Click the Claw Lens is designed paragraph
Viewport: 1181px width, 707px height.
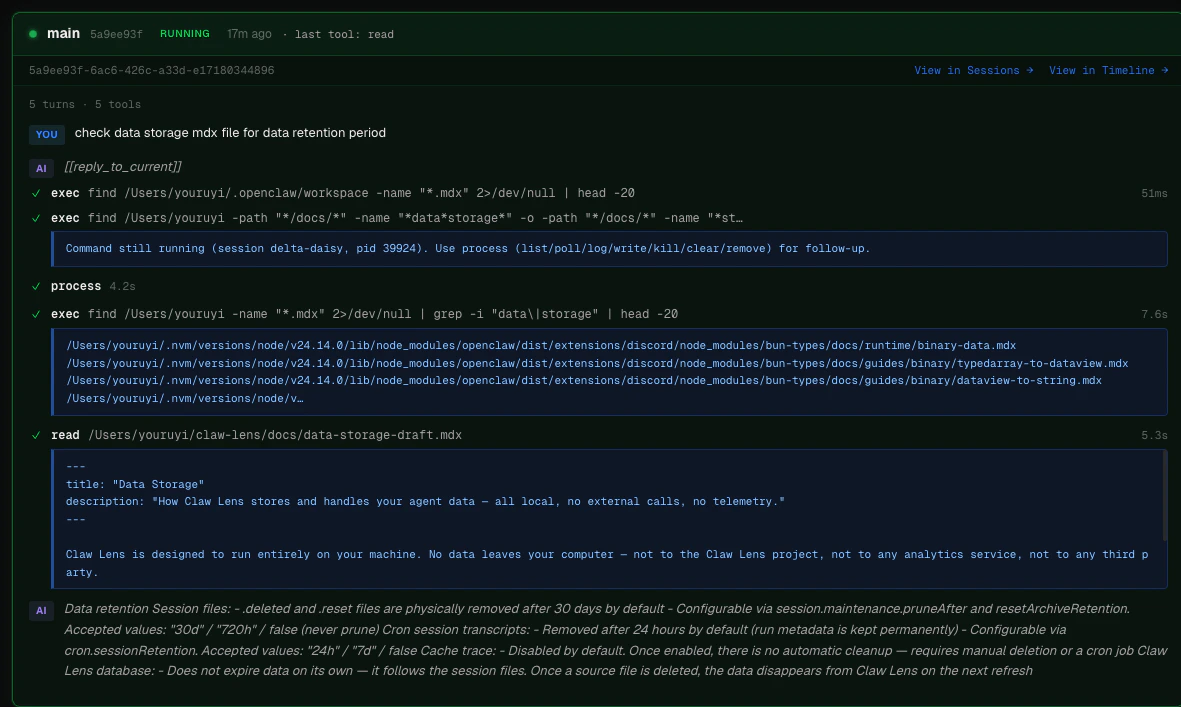click(607, 563)
